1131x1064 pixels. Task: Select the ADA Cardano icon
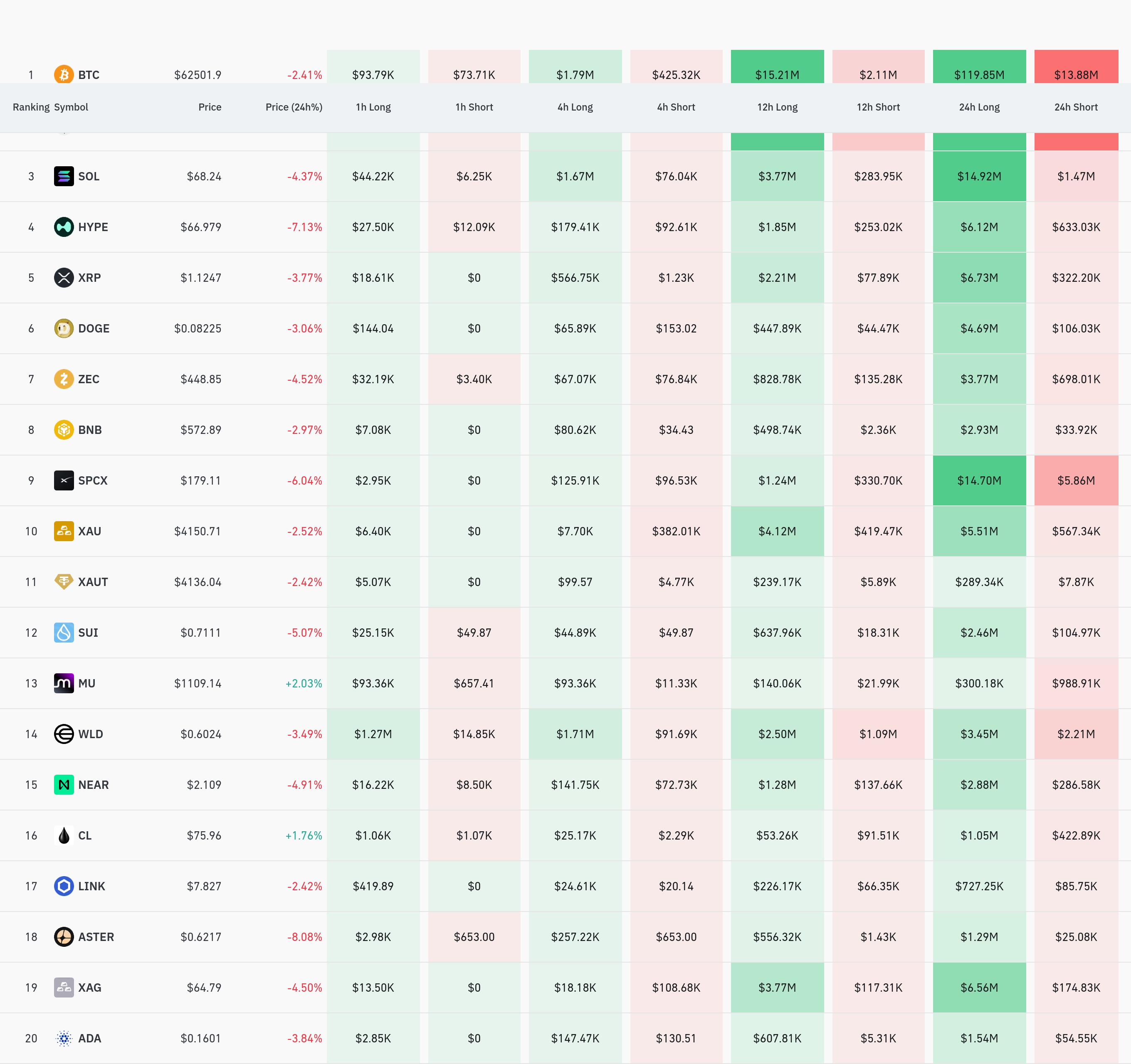click(x=64, y=1038)
